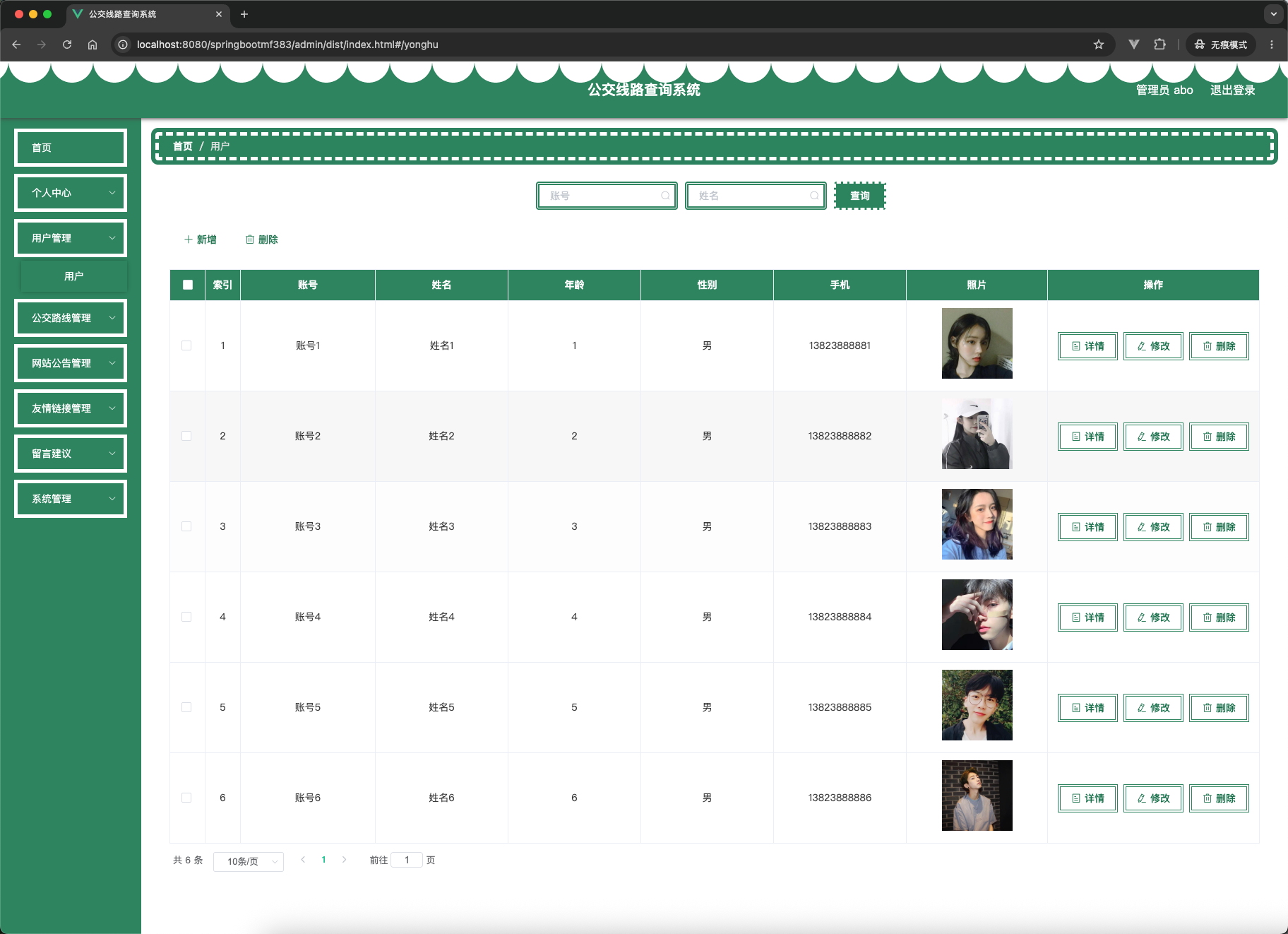The height and width of the screenshot is (934, 1288).
Task: Check the checkbox for row 账号3
Action: pyautogui.click(x=186, y=526)
